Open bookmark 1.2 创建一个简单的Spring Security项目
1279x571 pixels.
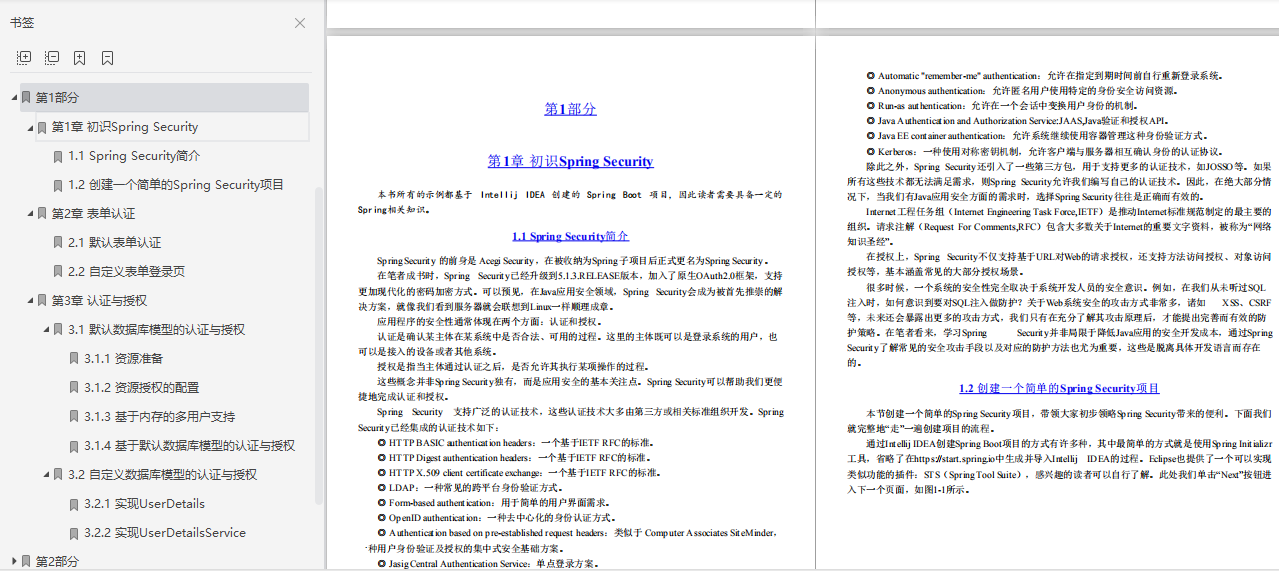coord(176,185)
